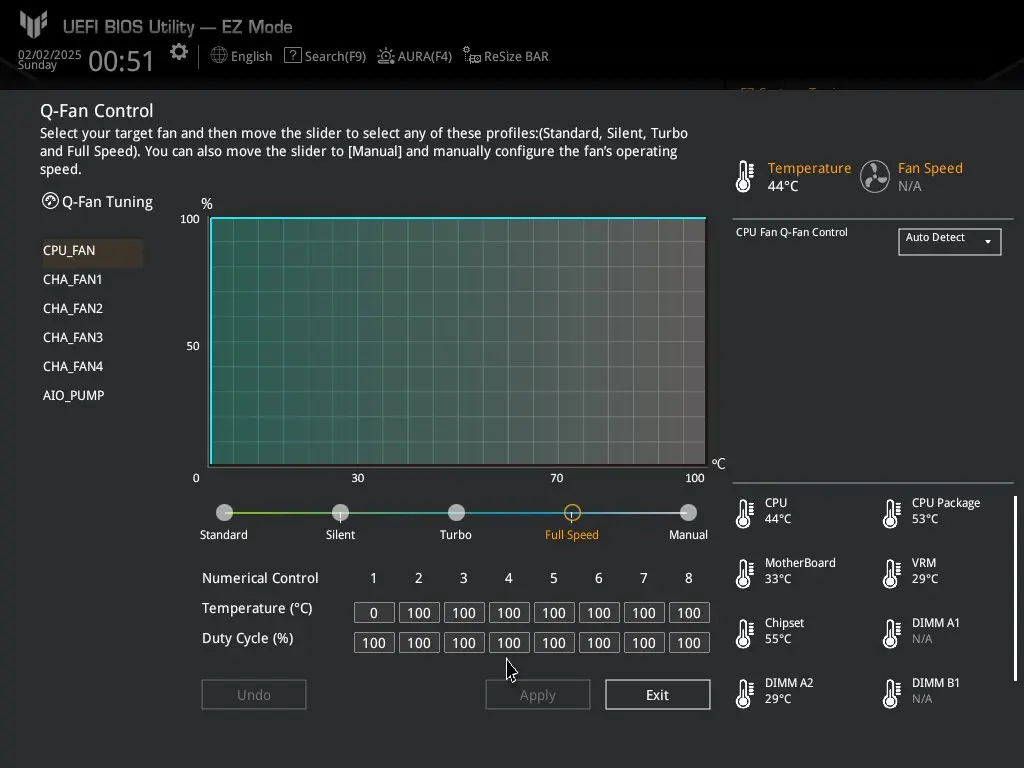Click Q-Fan Tuning label
Screen dimensions: 1024x768
click(107, 202)
